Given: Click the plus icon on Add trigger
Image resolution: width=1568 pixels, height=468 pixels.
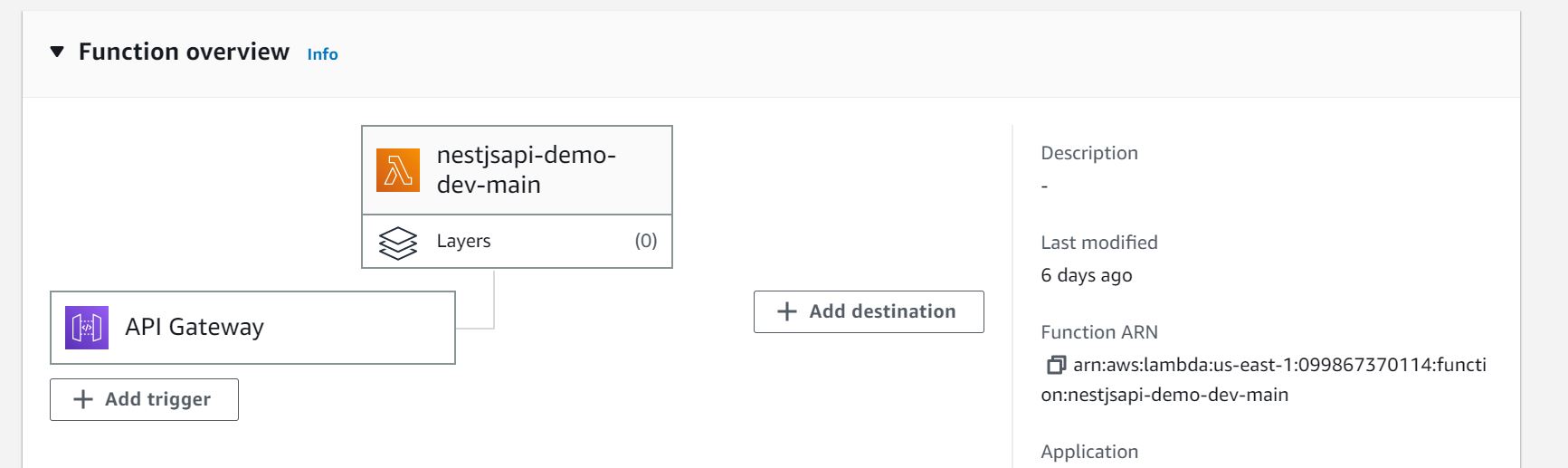Looking at the screenshot, I should 83,399.
